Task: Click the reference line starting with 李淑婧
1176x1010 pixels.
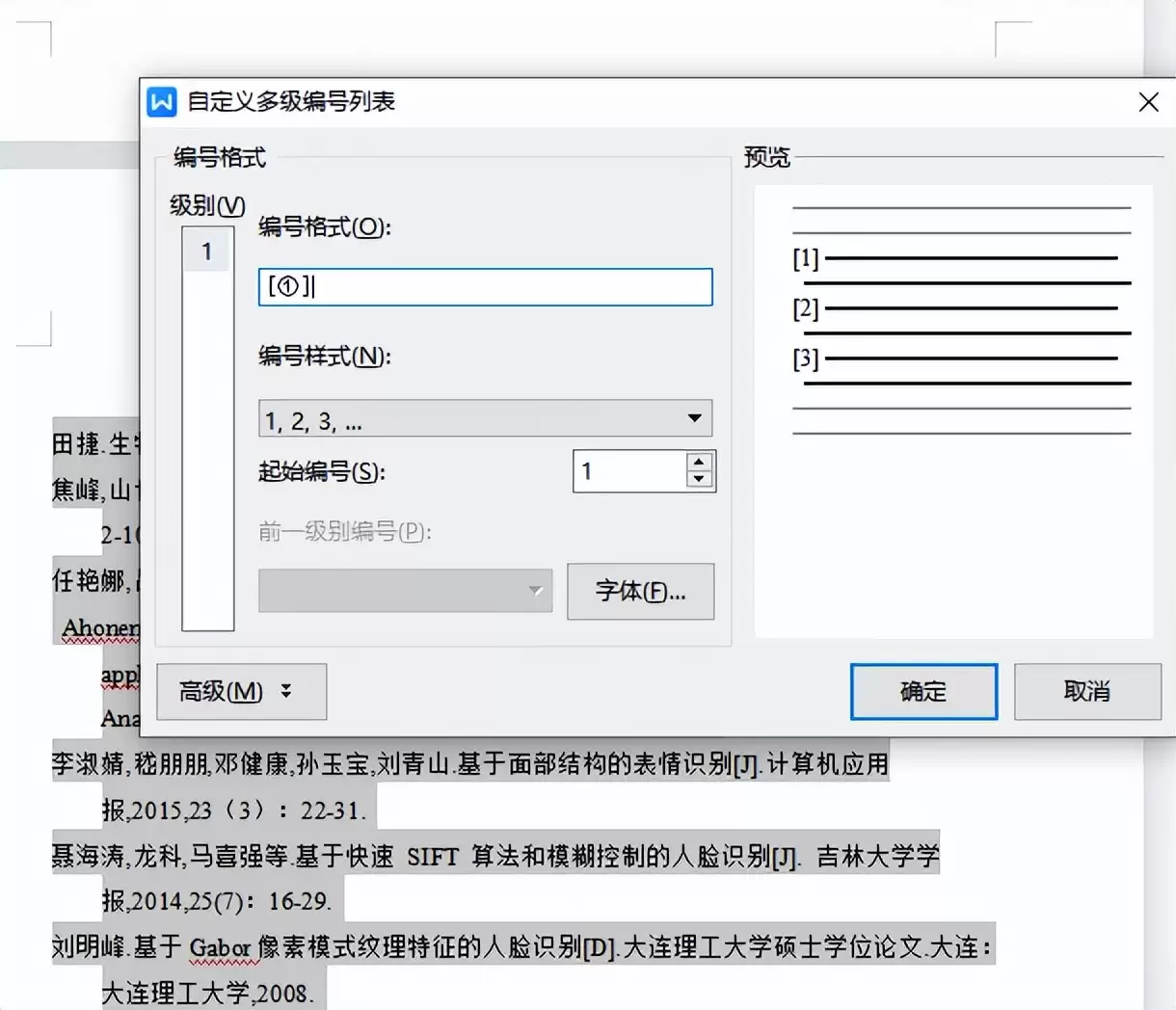Action: tap(470, 764)
